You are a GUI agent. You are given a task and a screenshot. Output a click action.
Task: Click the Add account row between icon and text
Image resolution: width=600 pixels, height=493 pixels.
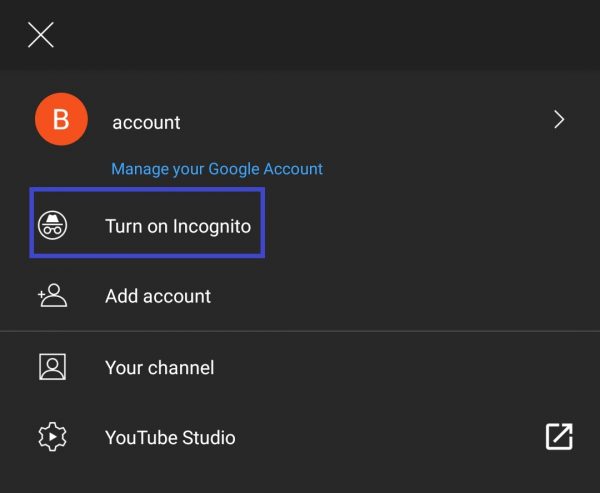click(86, 296)
